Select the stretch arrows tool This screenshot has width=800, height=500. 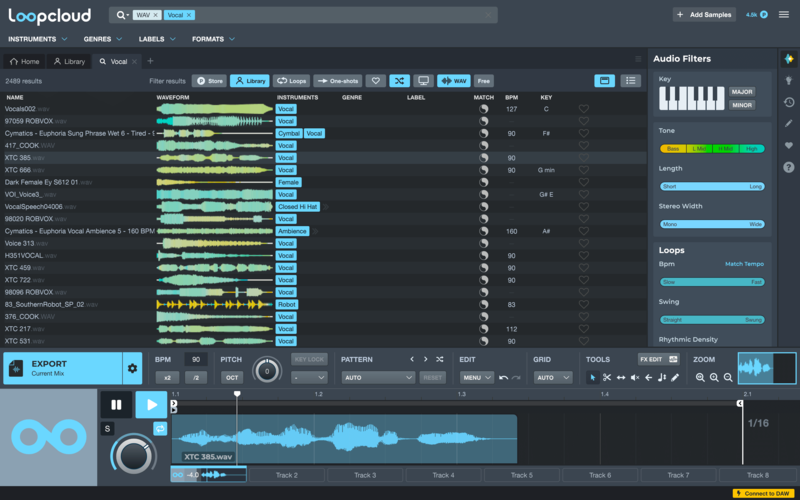tap(621, 378)
